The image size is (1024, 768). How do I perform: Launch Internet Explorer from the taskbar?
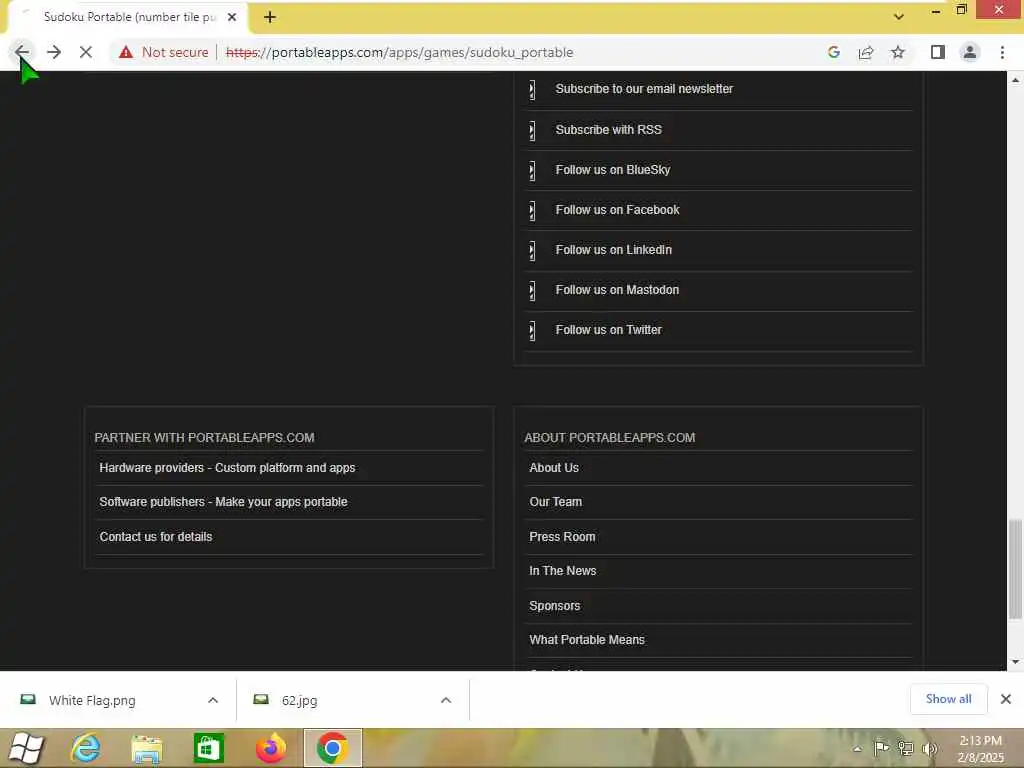pyautogui.click(x=86, y=748)
